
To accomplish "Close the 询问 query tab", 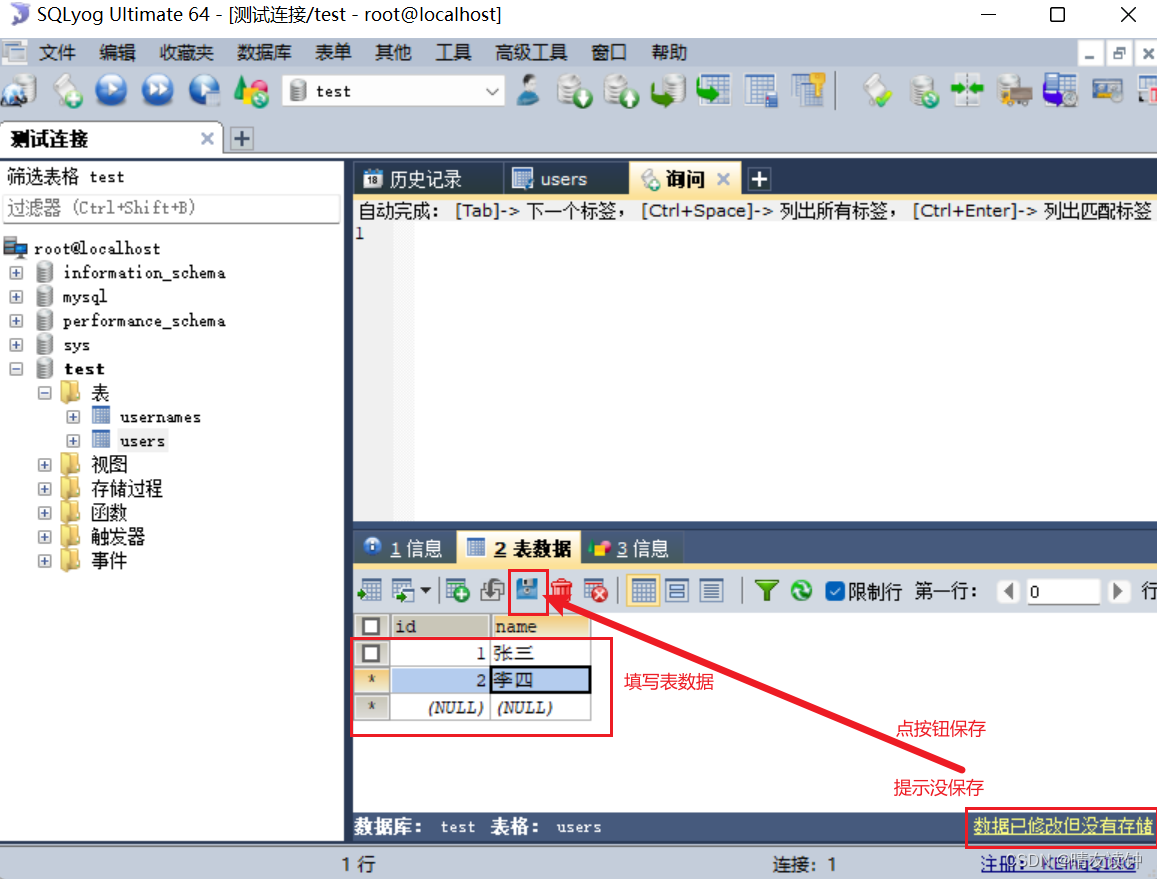I will click(723, 179).
